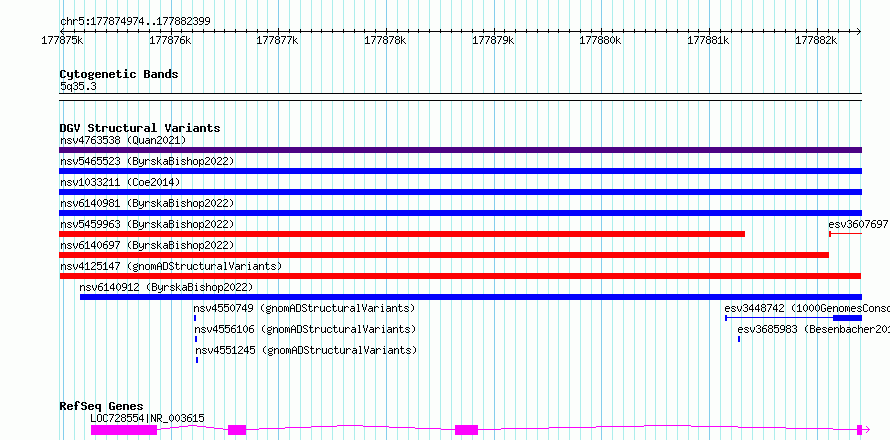This screenshot has height=440, width=890.
Task: Click the 177876k ruler position
Action: (x=170, y=40)
